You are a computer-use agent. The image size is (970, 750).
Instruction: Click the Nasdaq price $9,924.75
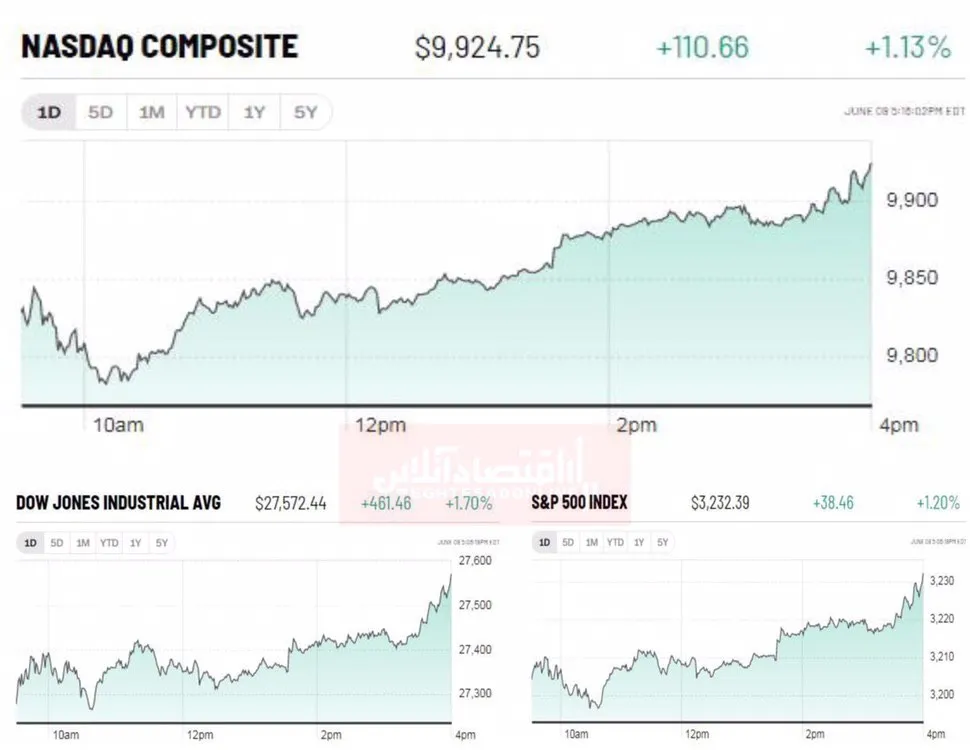tap(477, 48)
